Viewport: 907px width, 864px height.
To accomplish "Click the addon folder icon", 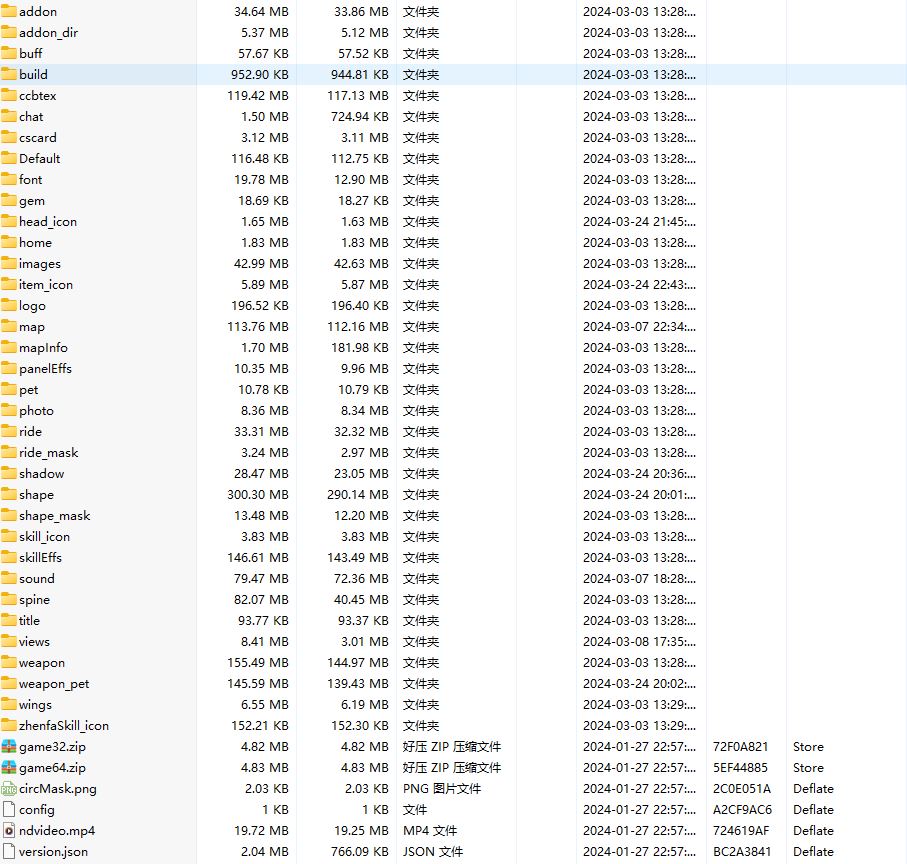I will [9, 11].
